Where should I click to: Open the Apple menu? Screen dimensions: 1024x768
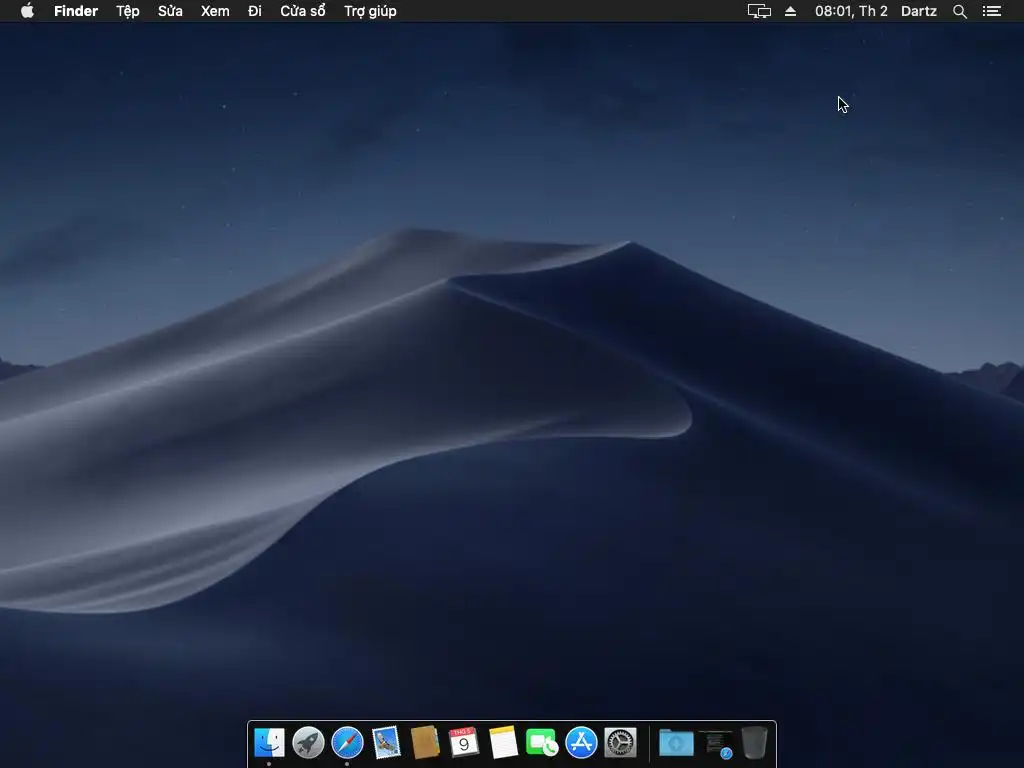click(x=27, y=11)
